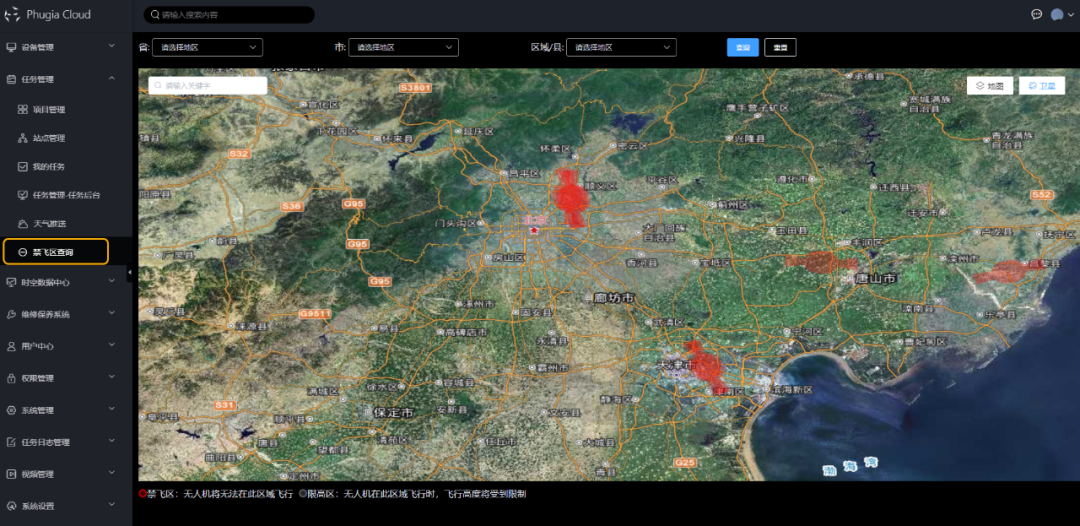Open the 省 province dropdown
Image resolution: width=1080 pixels, height=526 pixels.
(207, 47)
